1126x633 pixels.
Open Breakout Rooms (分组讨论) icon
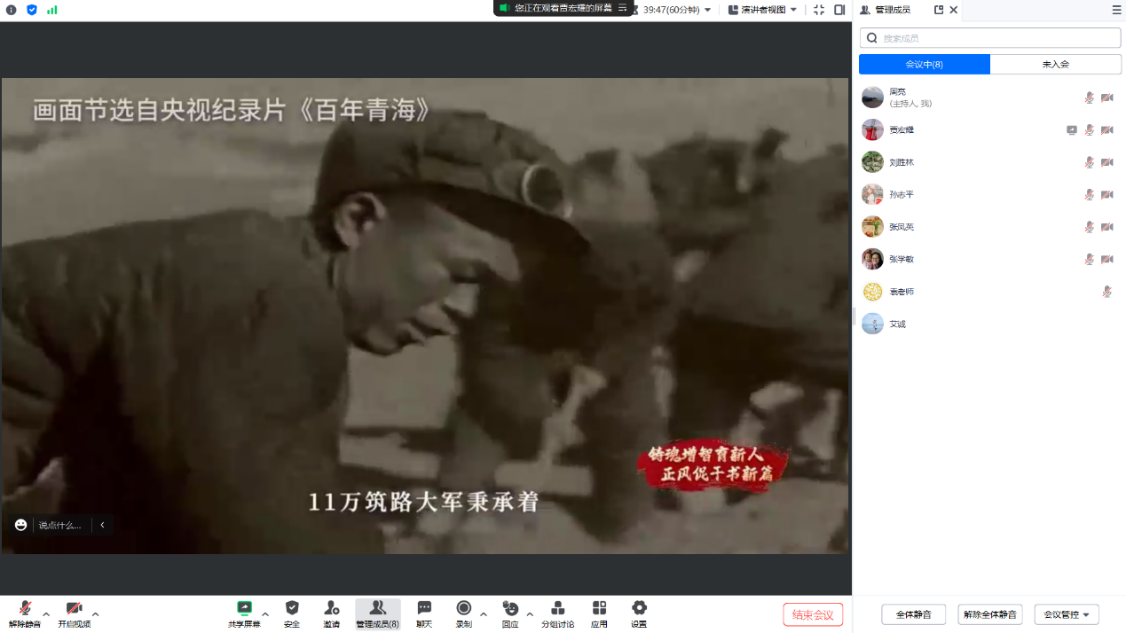pyautogui.click(x=558, y=608)
